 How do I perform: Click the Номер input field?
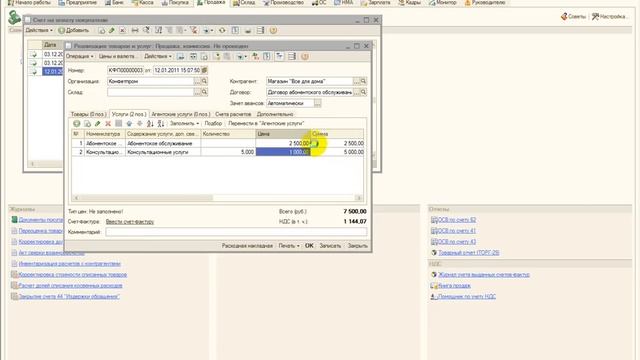[125, 70]
